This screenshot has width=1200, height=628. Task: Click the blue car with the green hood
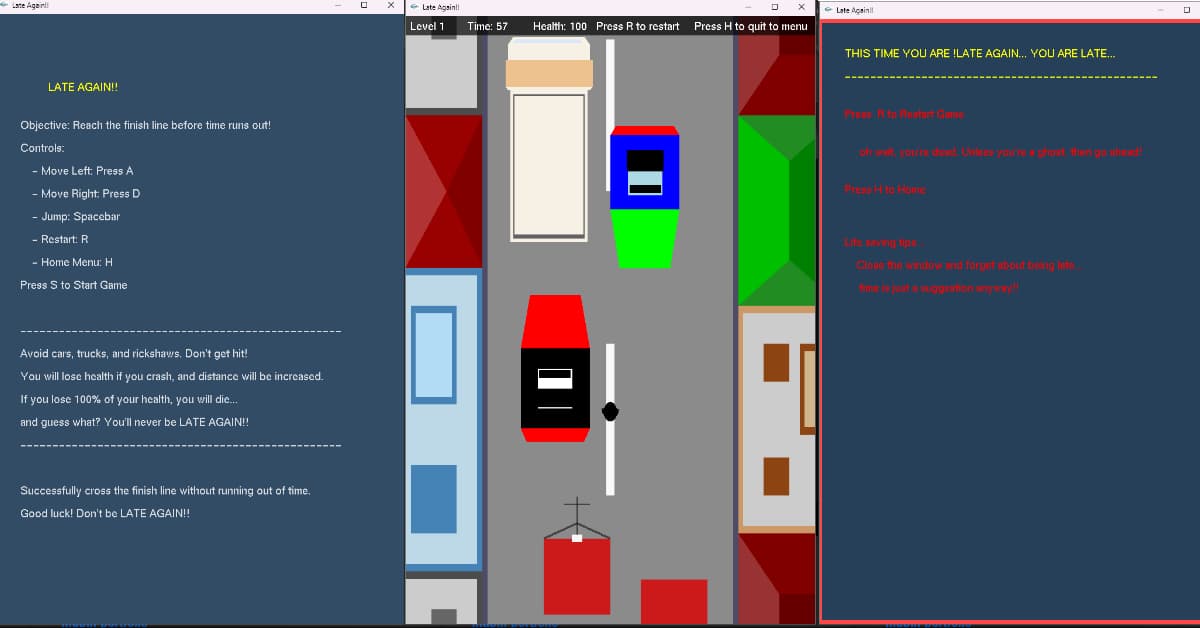(645, 197)
